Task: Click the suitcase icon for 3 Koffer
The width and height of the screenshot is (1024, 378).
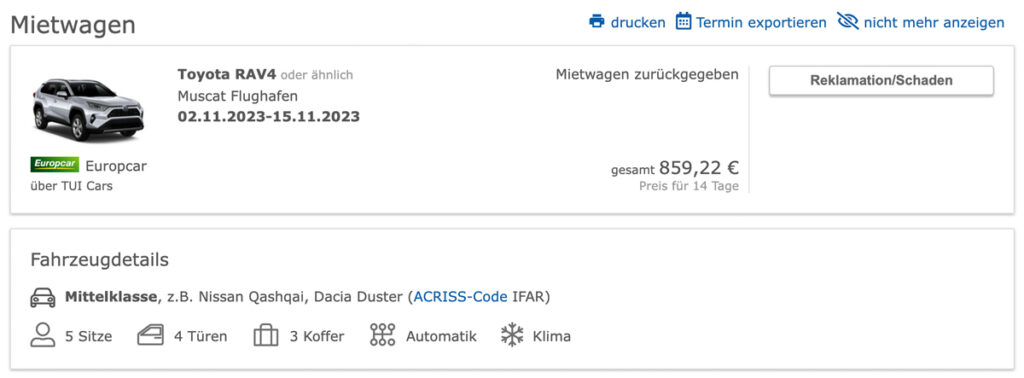Action: pyautogui.click(x=266, y=336)
